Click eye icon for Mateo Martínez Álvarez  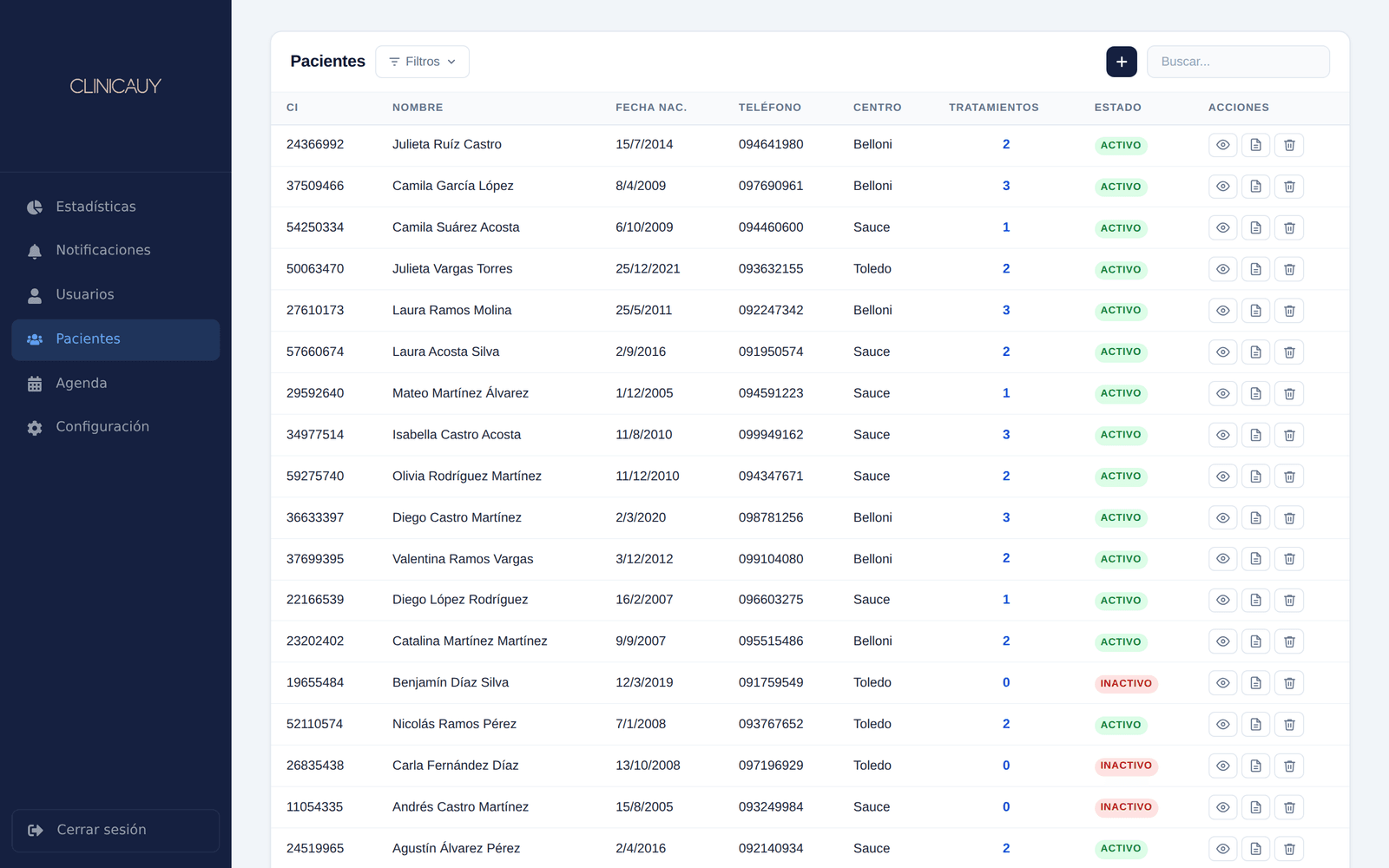(1222, 393)
